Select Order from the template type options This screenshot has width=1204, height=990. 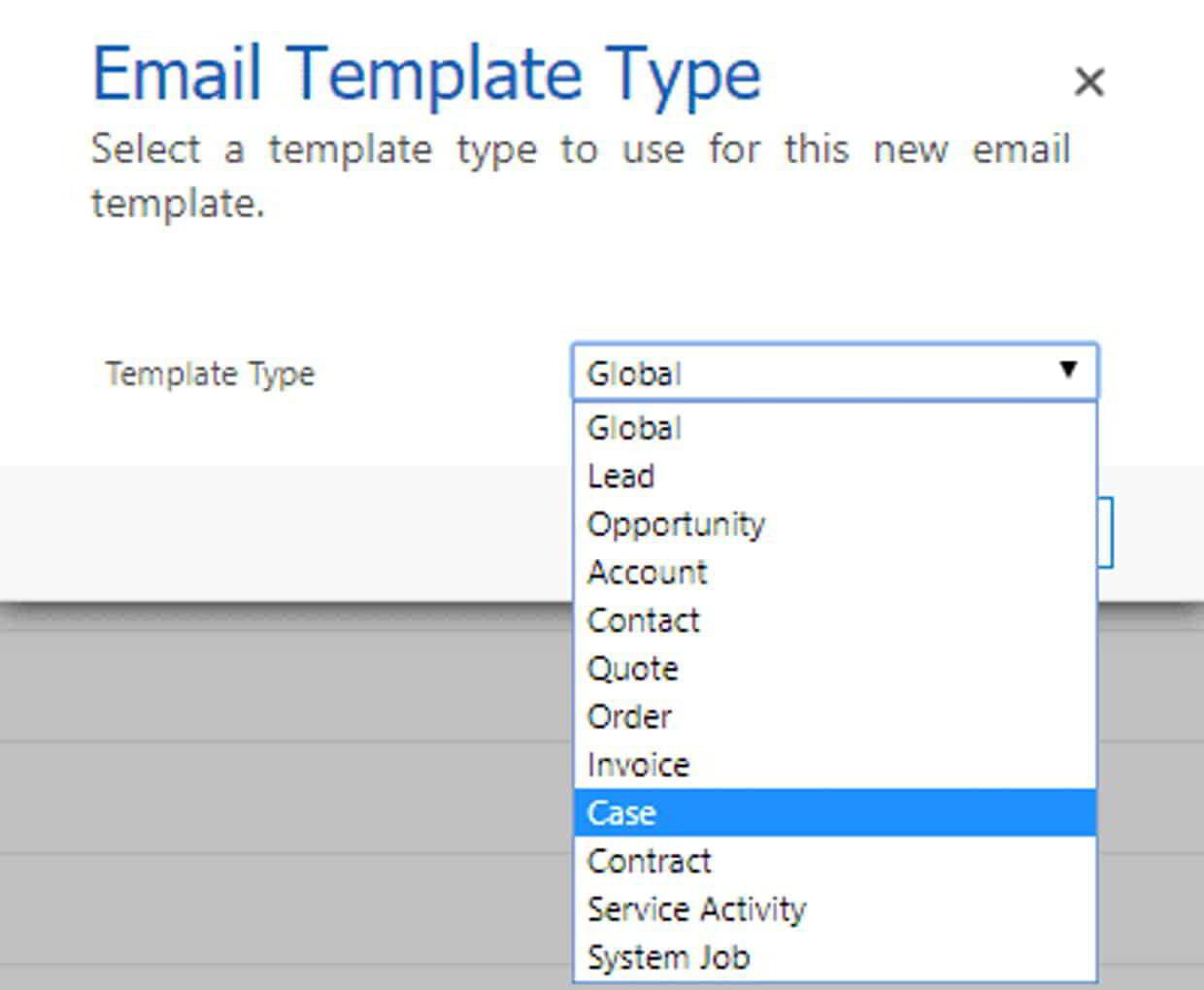(629, 716)
